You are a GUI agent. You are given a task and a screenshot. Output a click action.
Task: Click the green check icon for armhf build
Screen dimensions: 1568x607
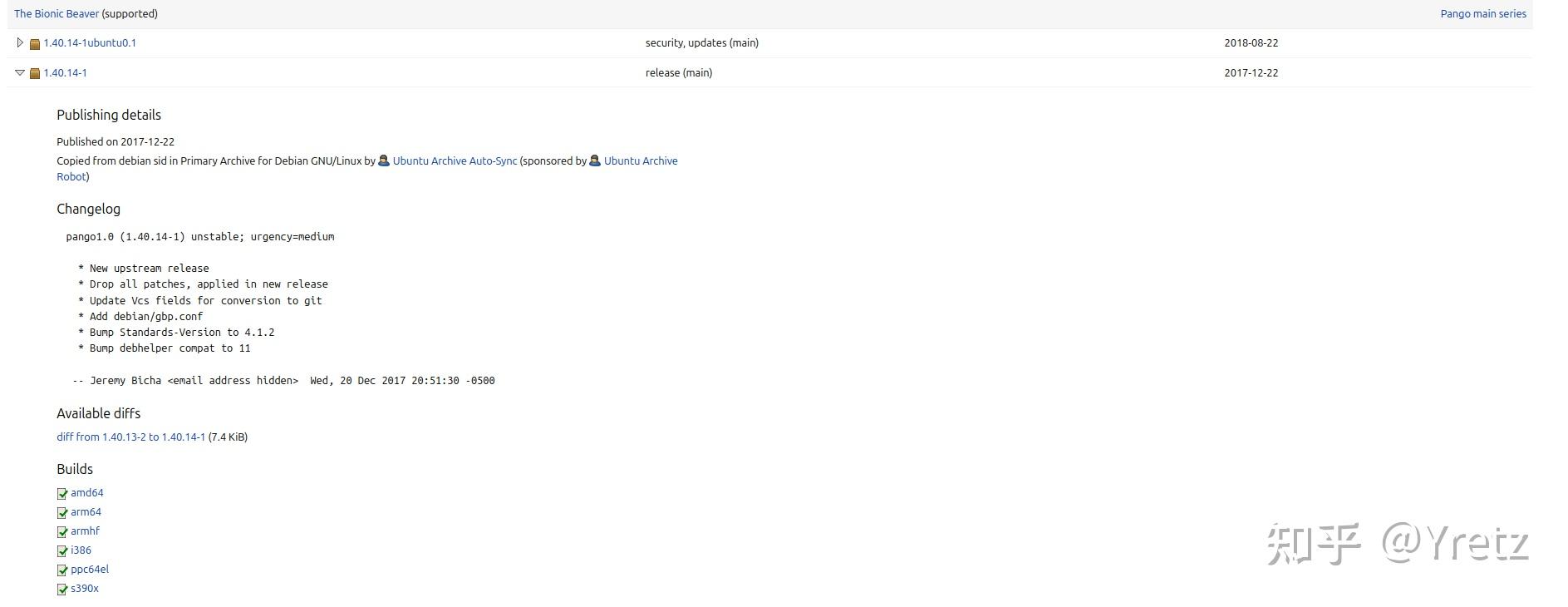[x=62, y=532]
